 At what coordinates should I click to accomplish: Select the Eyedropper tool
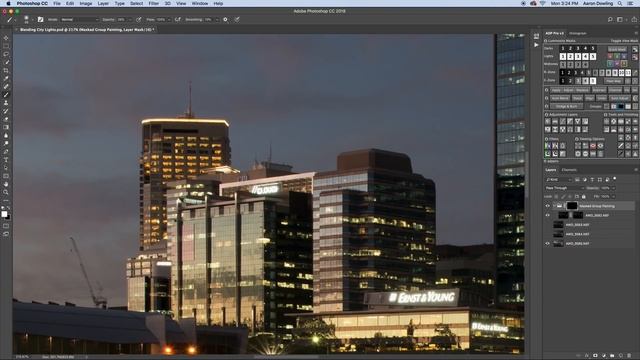tap(6, 79)
